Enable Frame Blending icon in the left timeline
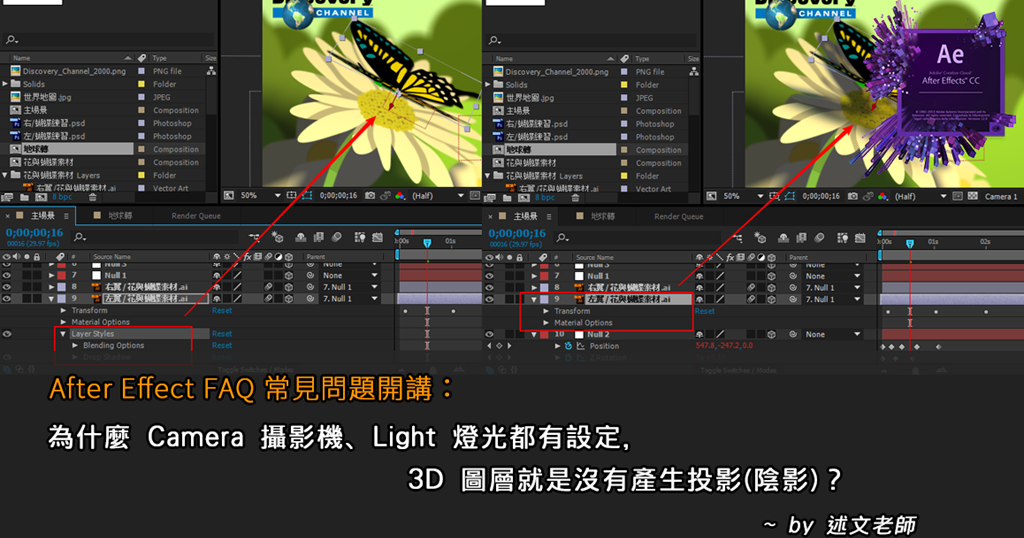Image resolution: width=1024 pixels, height=538 pixels. coord(319,237)
